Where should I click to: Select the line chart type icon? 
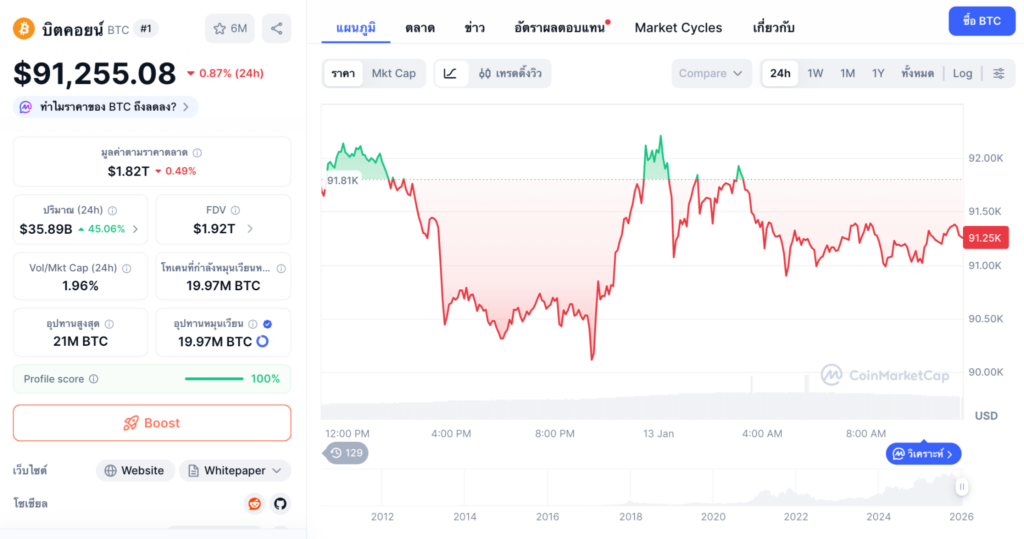pos(450,73)
